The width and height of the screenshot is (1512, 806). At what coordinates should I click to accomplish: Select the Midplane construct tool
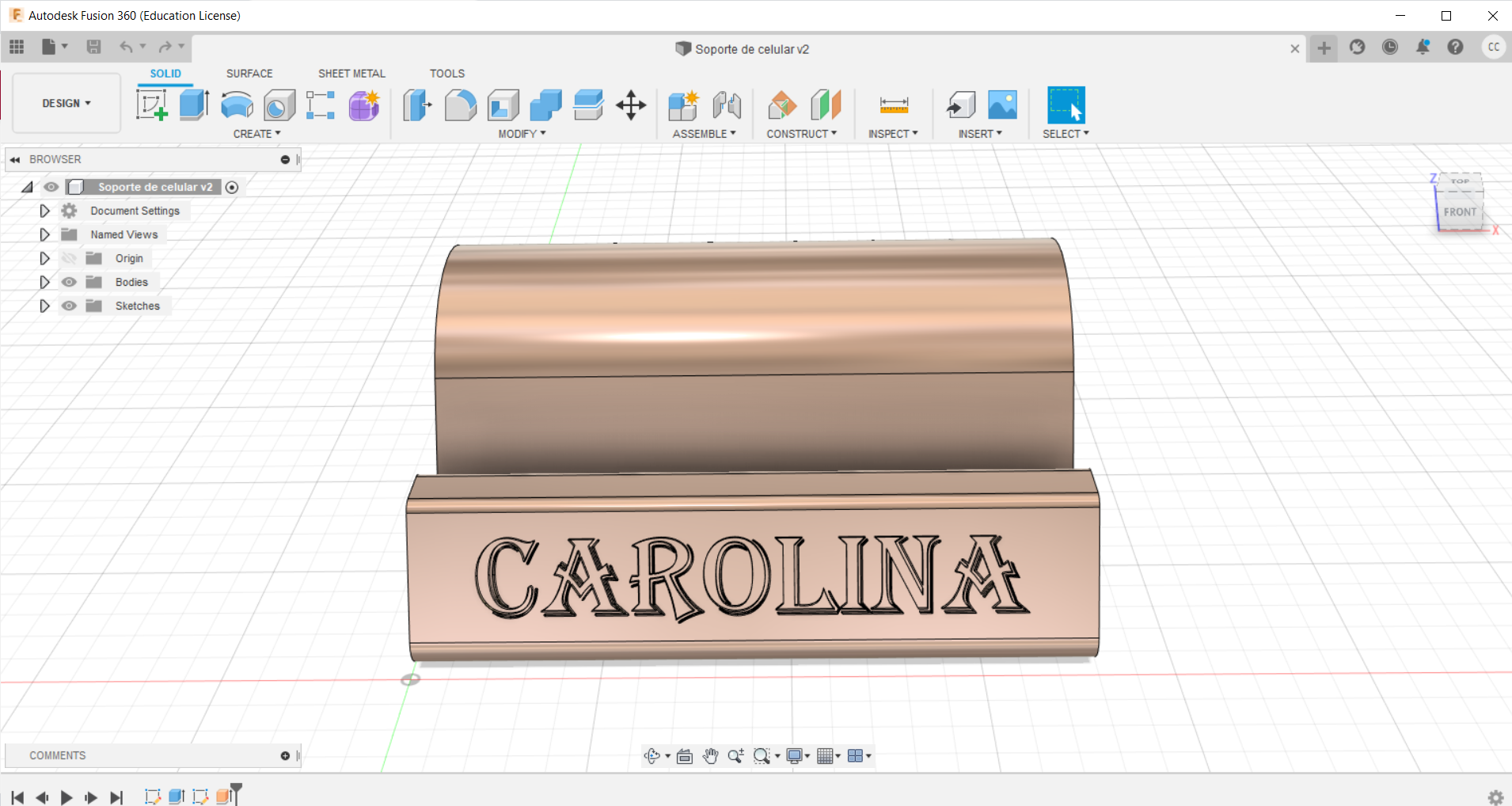click(826, 105)
